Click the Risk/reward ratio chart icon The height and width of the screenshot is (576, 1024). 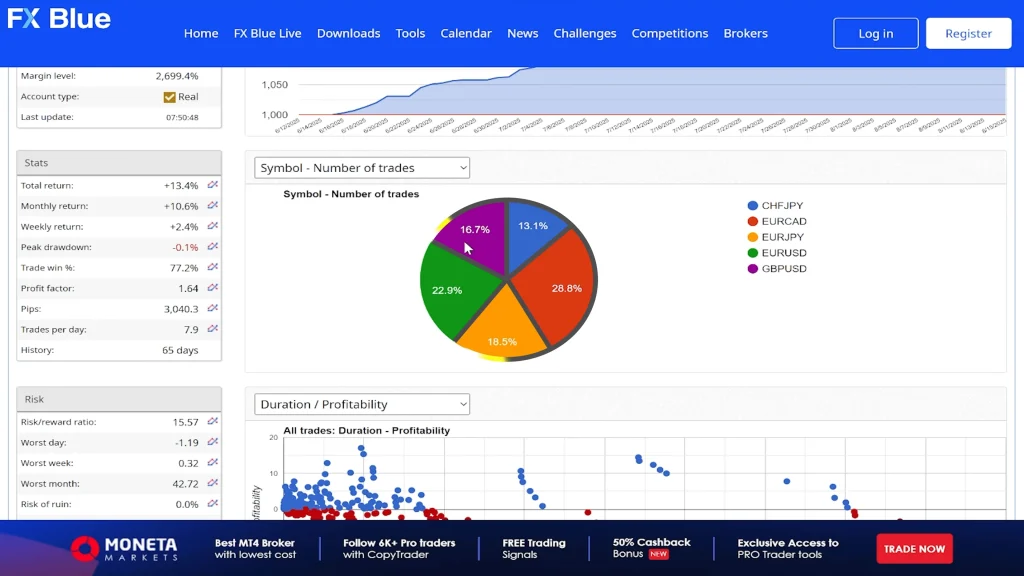pyautogui.click(x=212, y=422)
